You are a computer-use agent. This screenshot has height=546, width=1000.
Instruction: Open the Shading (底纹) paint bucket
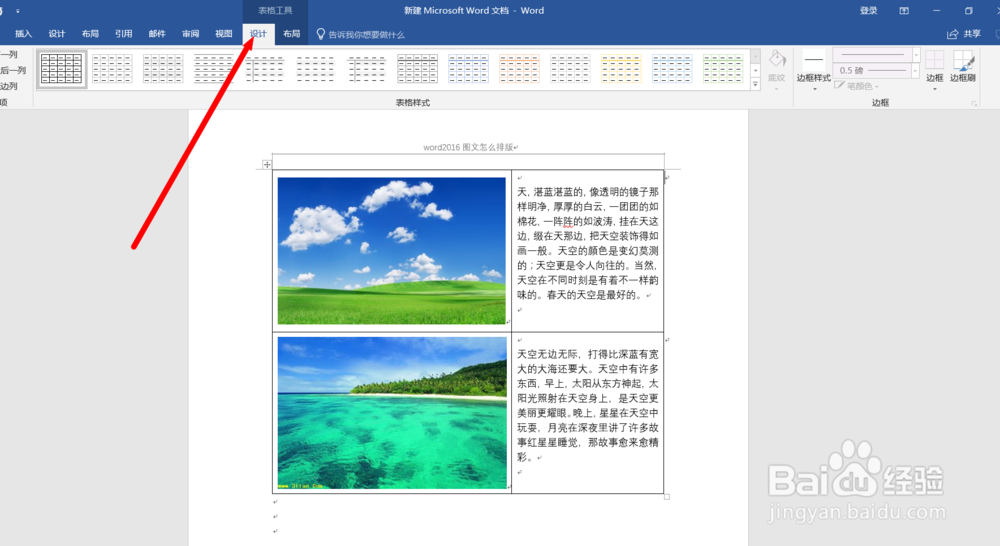tap(776, 68)
